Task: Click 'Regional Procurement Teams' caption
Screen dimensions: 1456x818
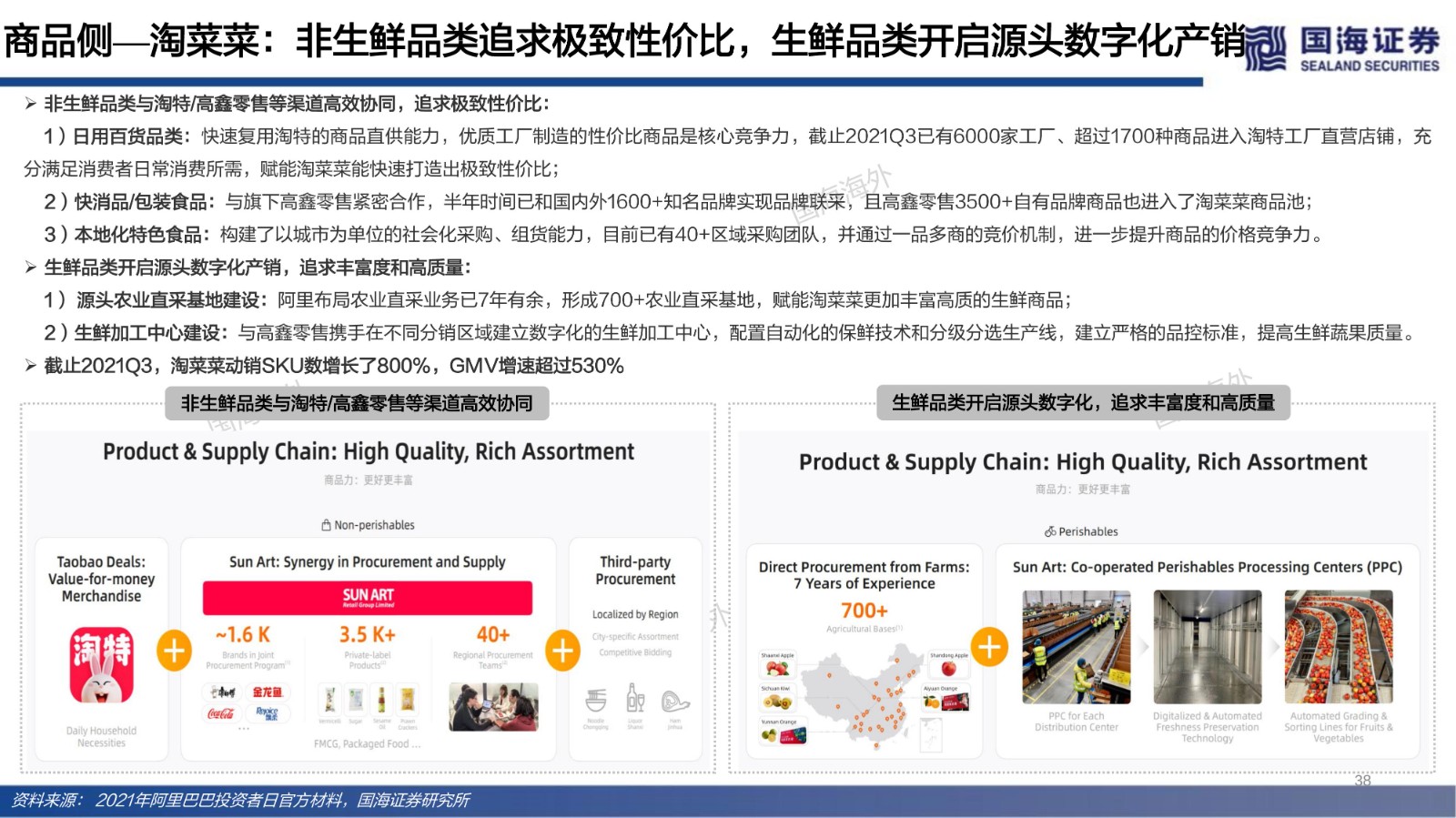Action: click(493, 660)
